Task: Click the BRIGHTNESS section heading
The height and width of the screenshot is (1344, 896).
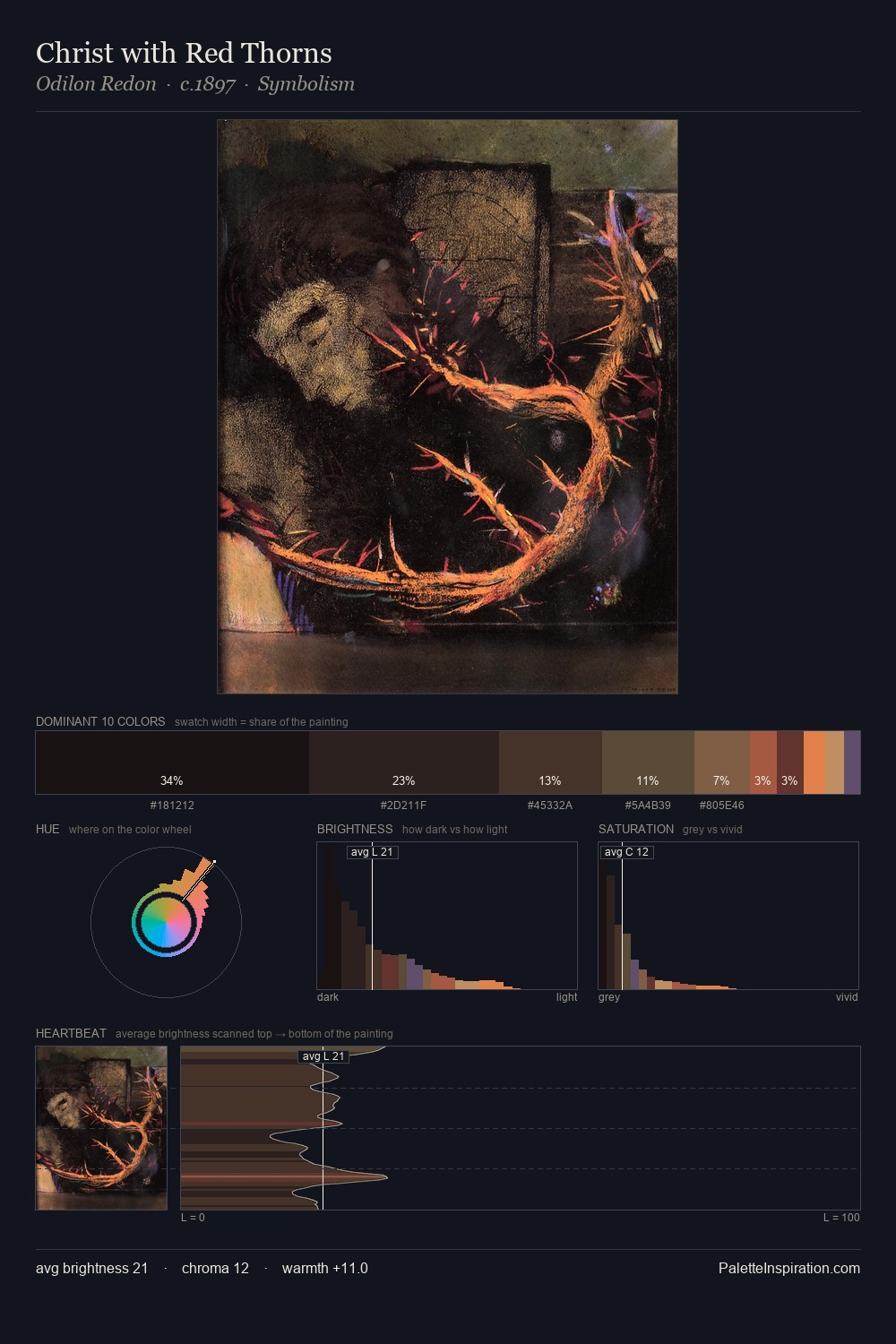Action: (x=355, y=829)
